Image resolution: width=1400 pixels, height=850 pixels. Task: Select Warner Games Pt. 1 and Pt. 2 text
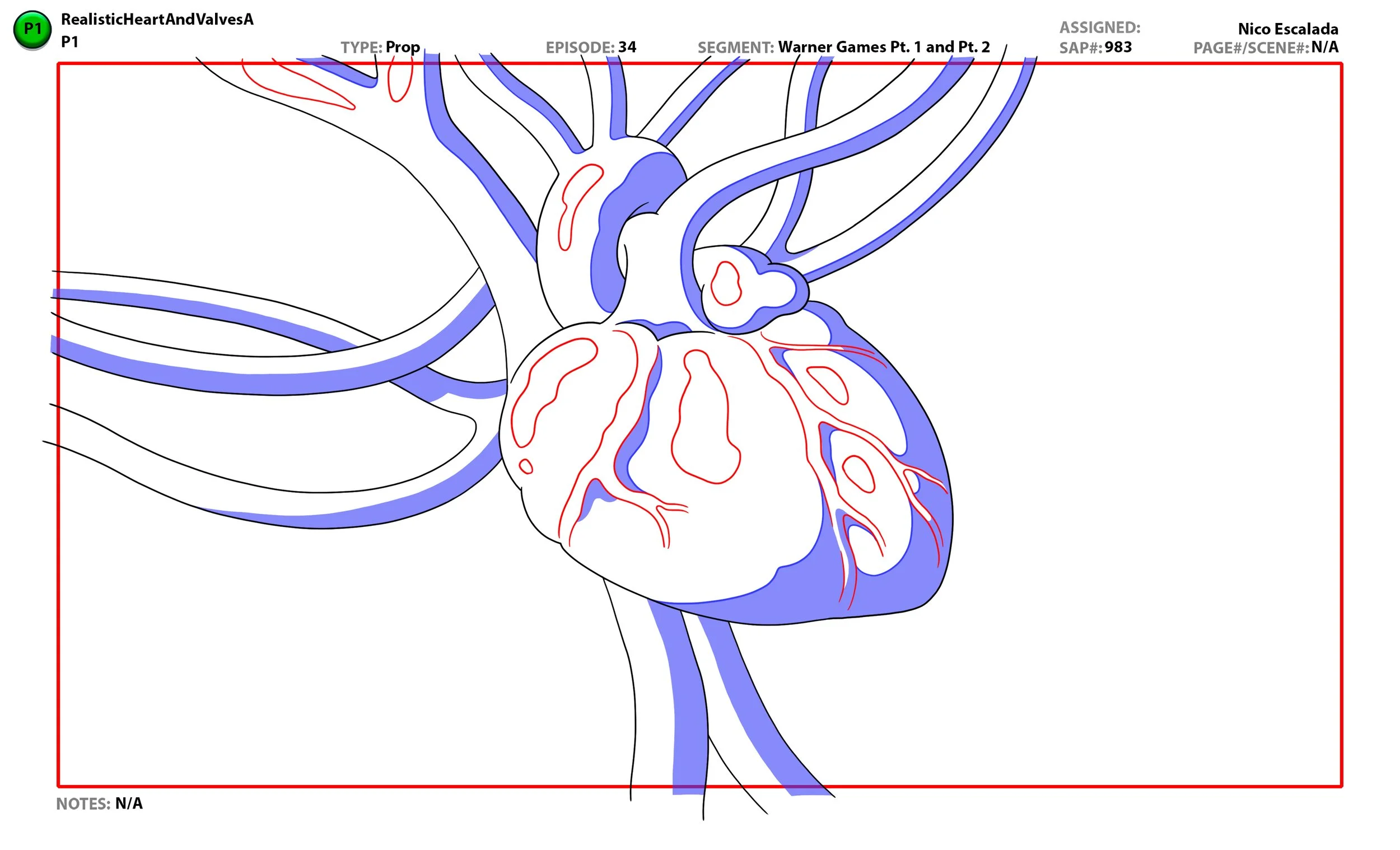884,47
